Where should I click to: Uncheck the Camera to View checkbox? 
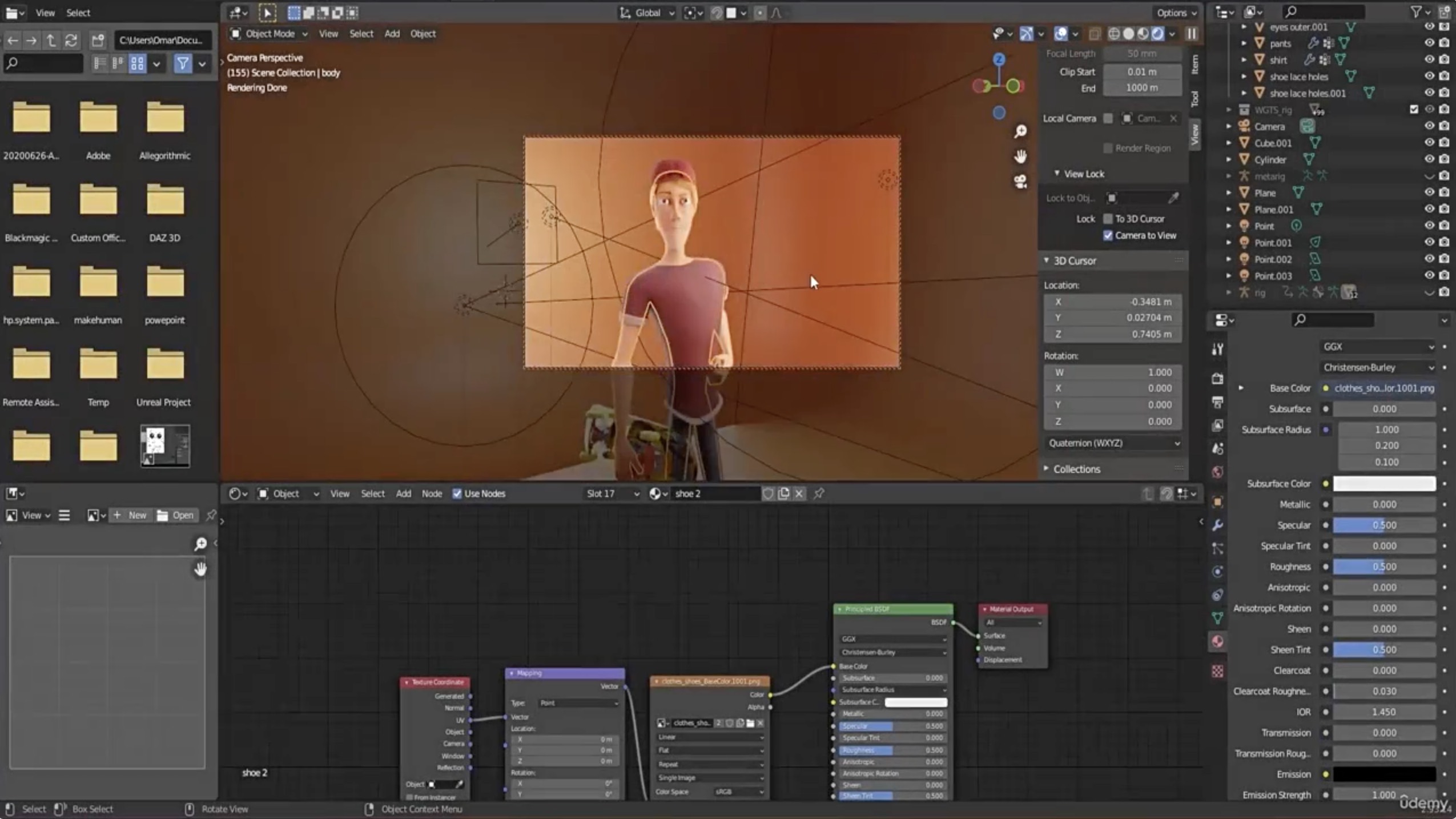coord(1108,235)
